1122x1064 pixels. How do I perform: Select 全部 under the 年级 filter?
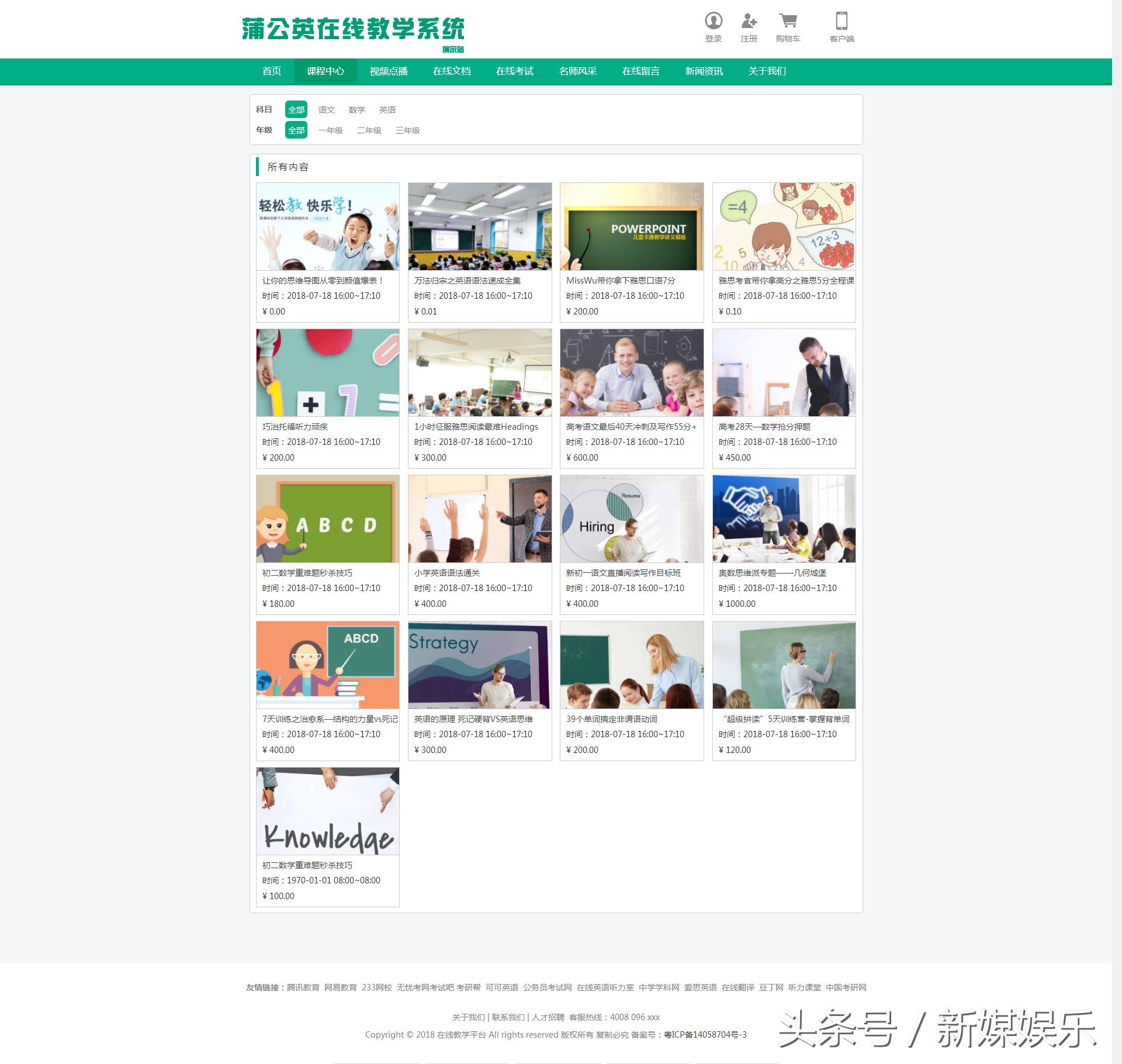[x=296, y=130]
